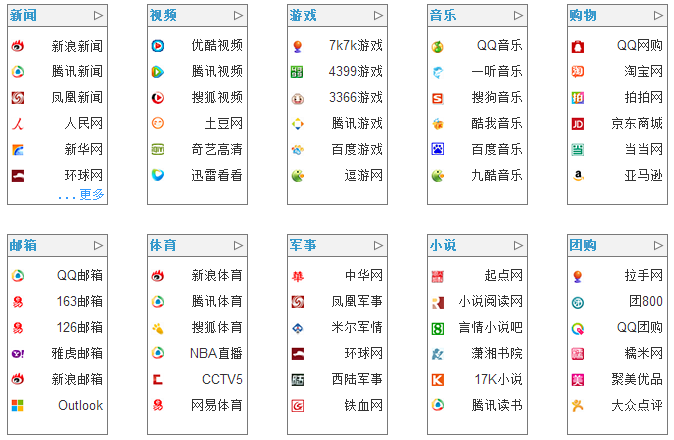Image resolution: width=674 pixels, height=440 pixels.
Task: Expand the 小说 category arrow
Action: (x=518, y=245)
